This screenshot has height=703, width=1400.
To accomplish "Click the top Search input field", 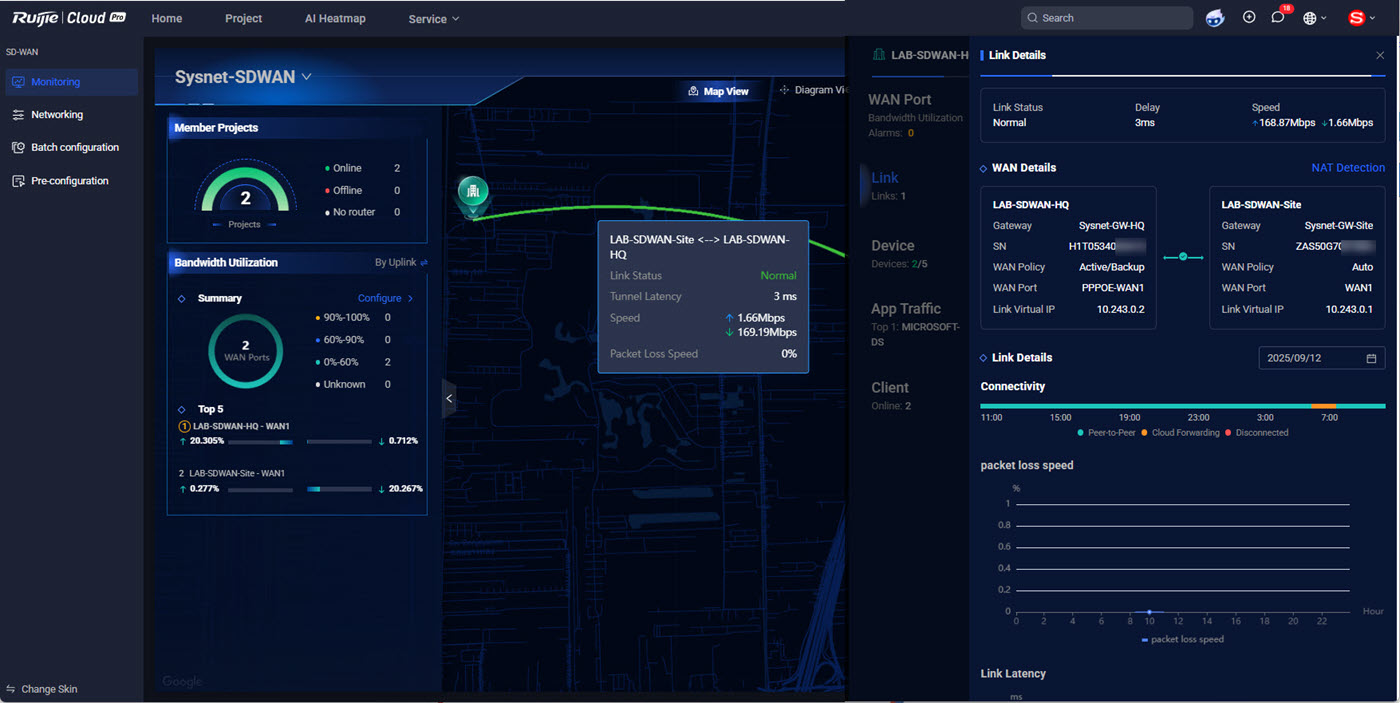I will (1106, 18).
